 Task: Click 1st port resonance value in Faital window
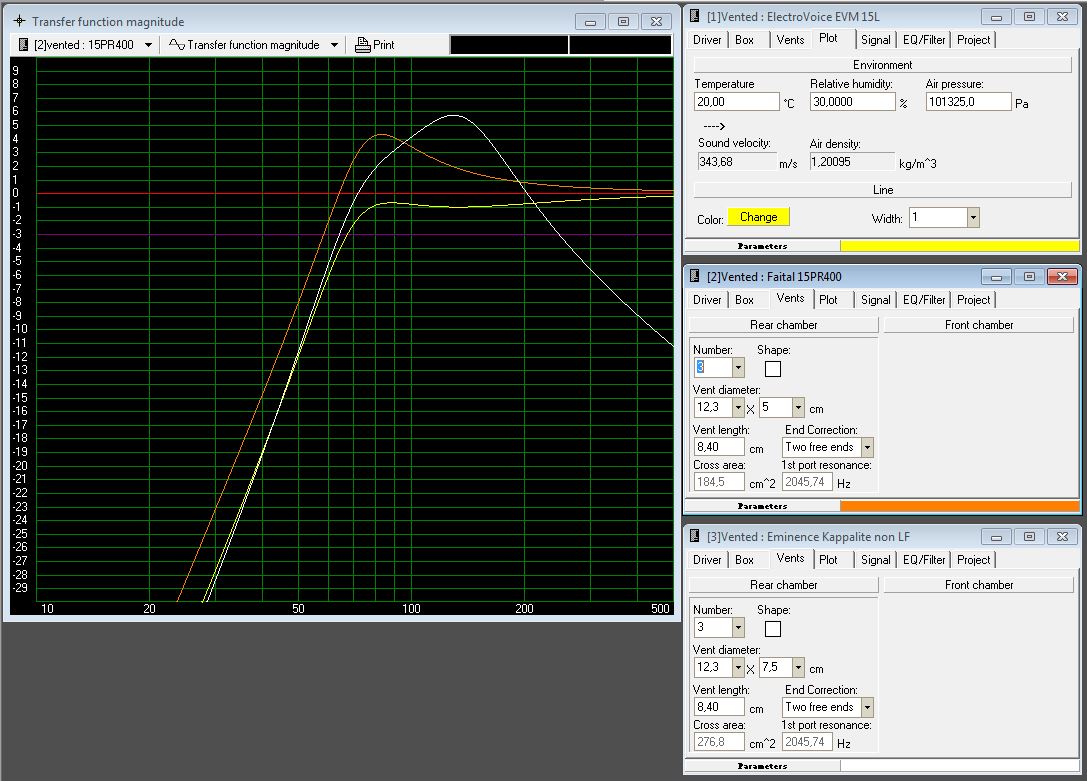coord(807,482)
